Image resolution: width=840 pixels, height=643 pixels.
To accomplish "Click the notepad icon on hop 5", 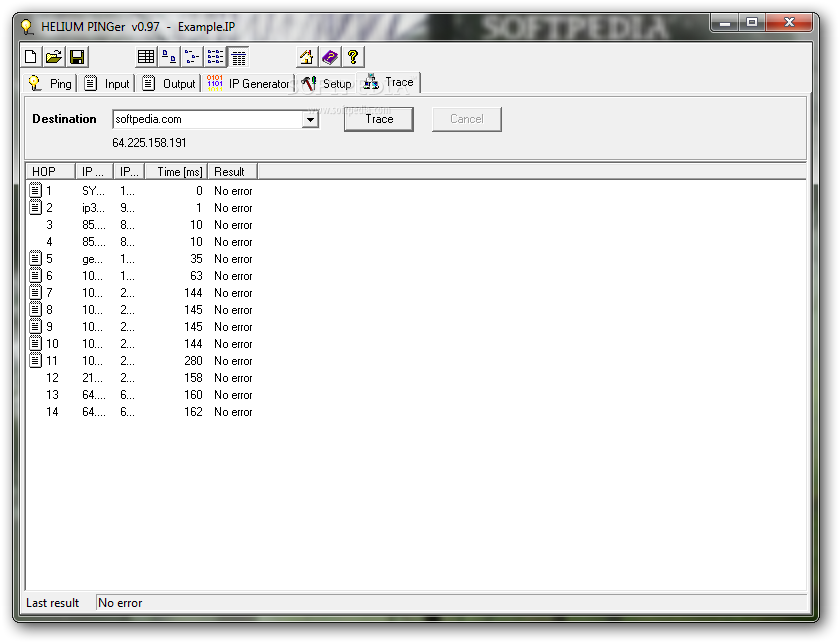I will click(x=35, y=258).
